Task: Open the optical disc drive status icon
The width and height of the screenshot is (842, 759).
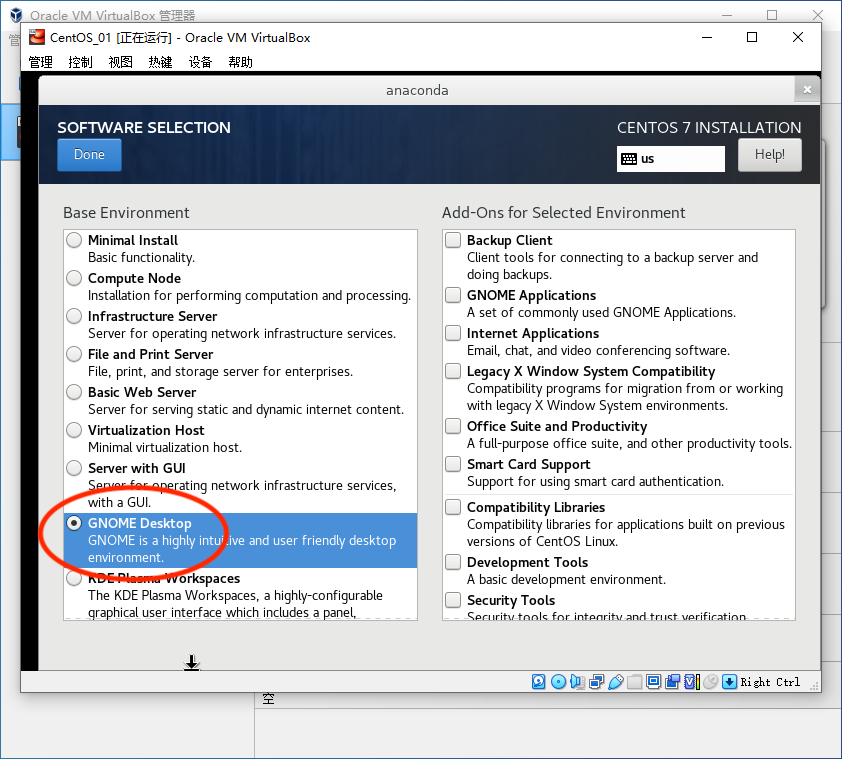Action: [558, 682]
